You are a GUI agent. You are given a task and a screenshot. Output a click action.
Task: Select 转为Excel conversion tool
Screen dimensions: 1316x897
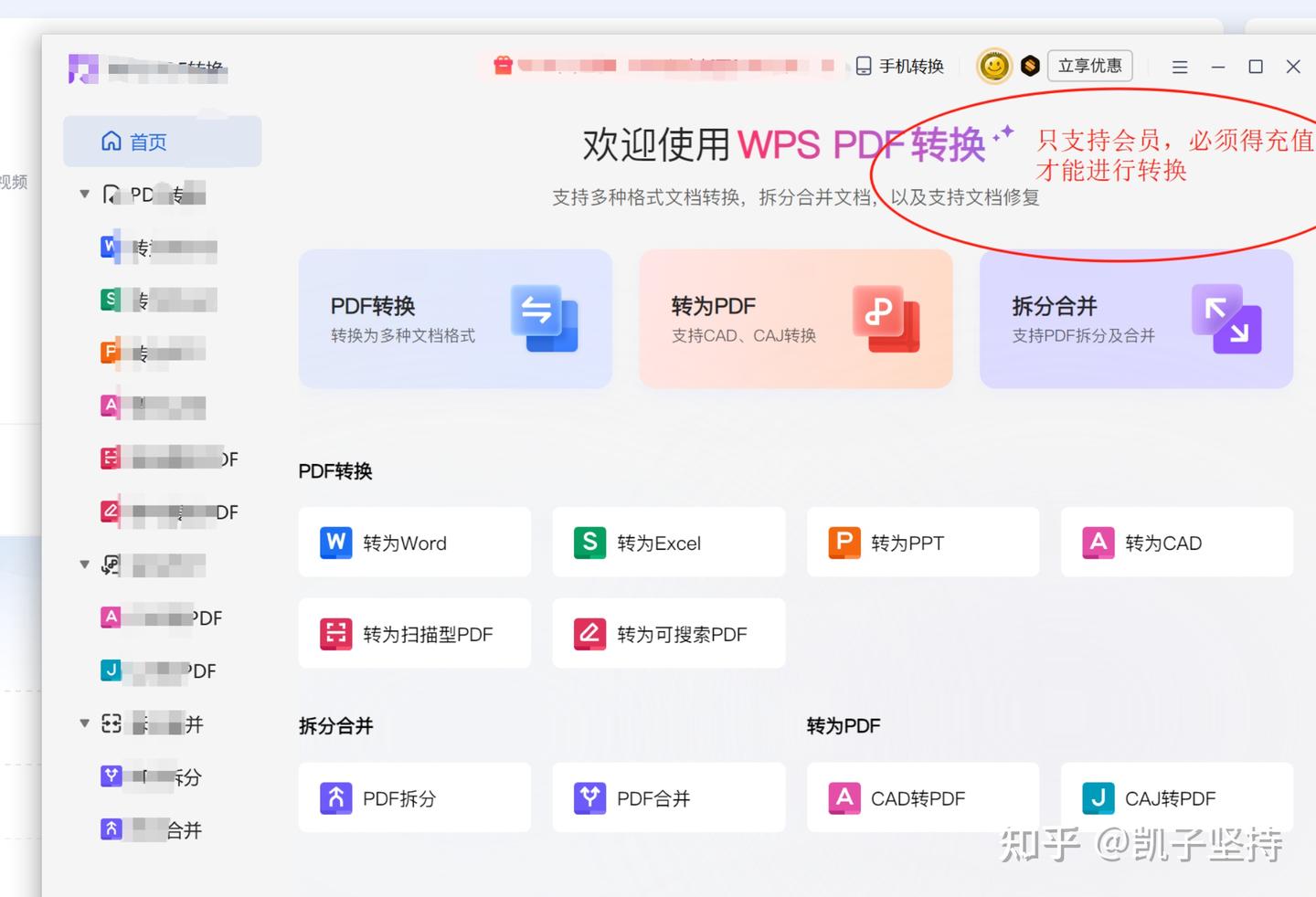(667, 542)
